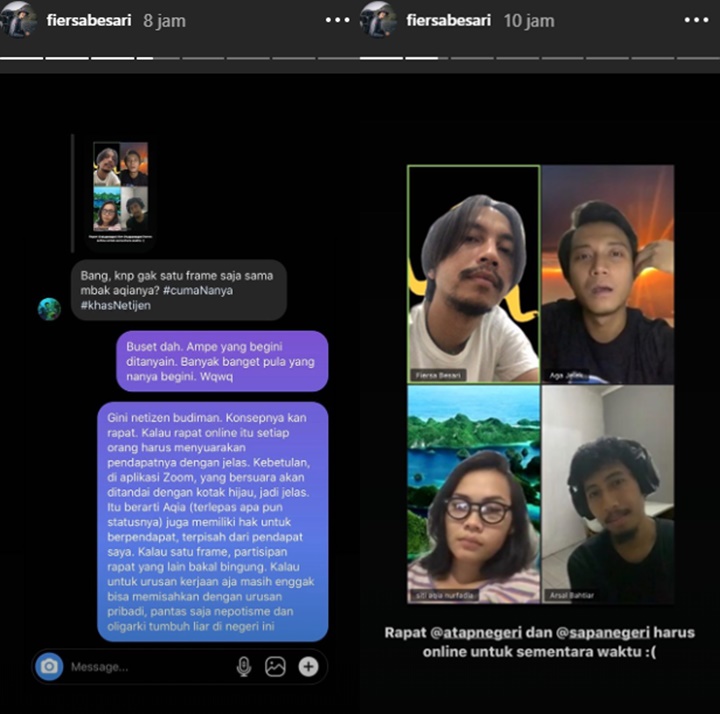Click the '8 jam' timestamp
This screenshot has height=714, width=720.
(164, 21)
